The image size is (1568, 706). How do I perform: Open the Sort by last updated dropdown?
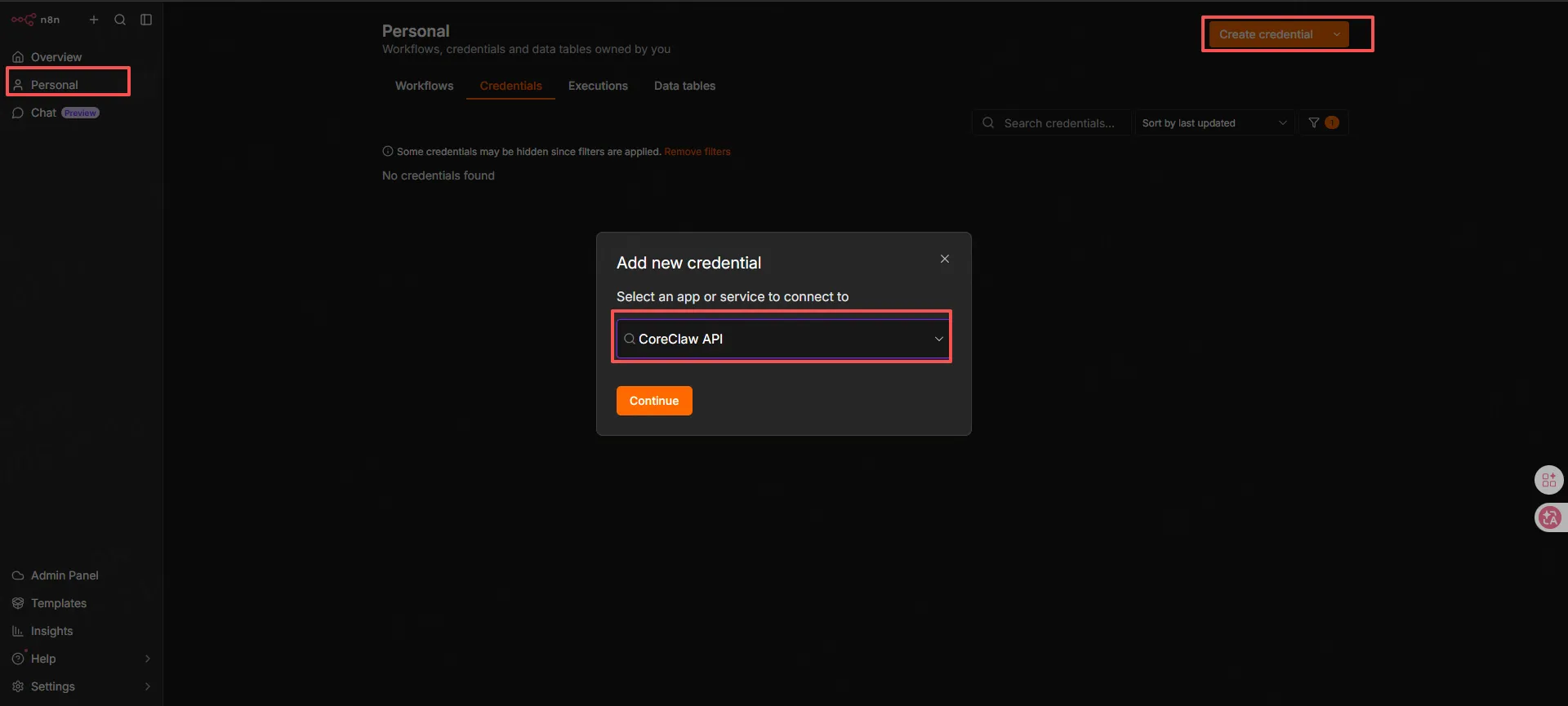pos(1214,123)
